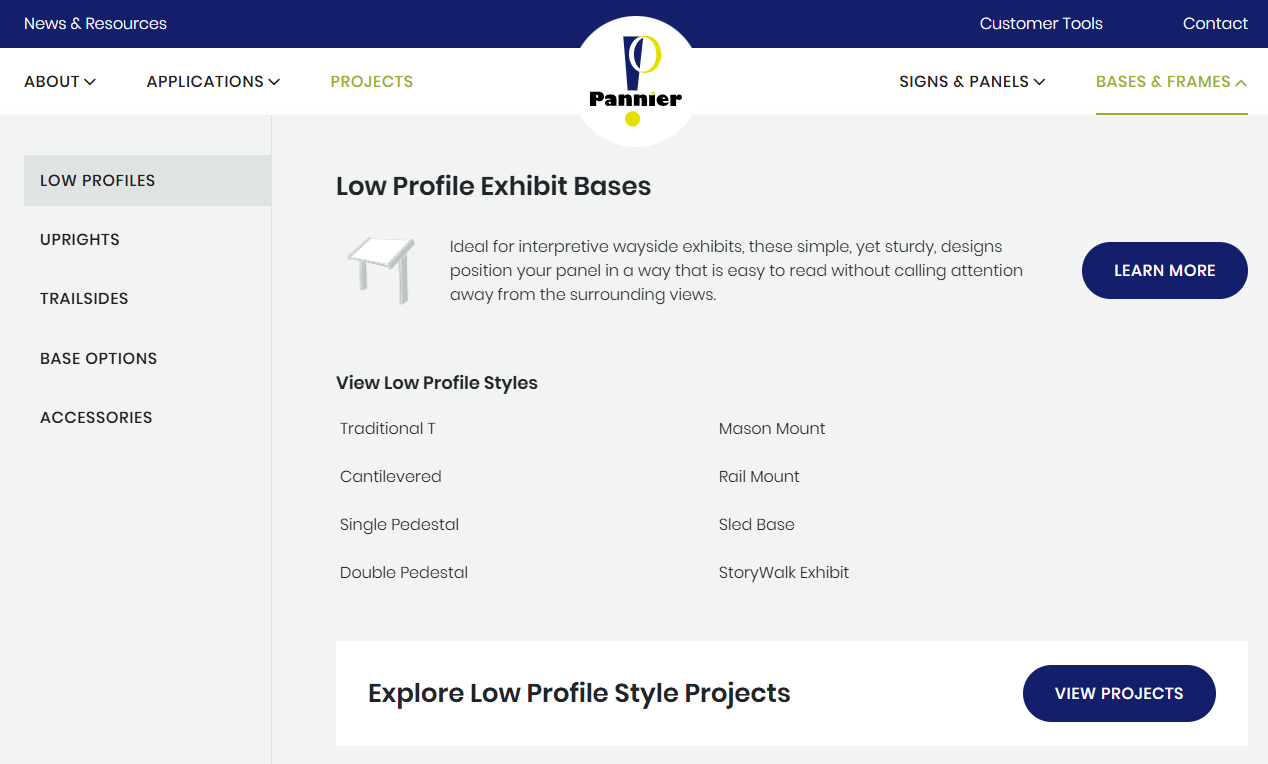Select Trailsides in the sidebar
The height and width of the screenshot is (764, 1268).
coord(84,299)
